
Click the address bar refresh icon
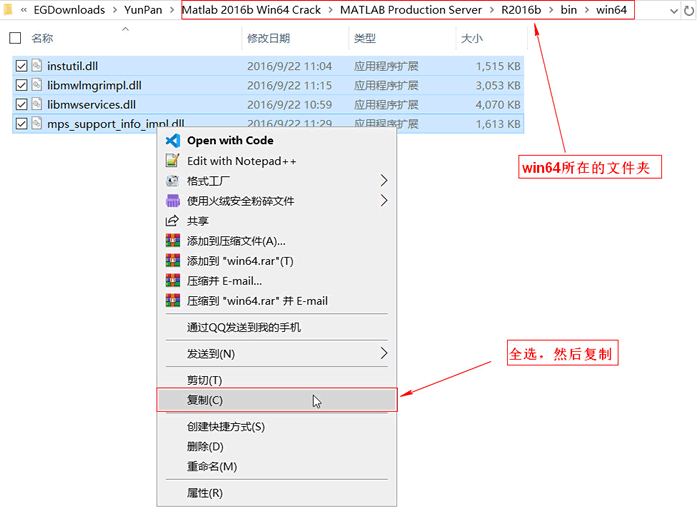pos(689,10)
